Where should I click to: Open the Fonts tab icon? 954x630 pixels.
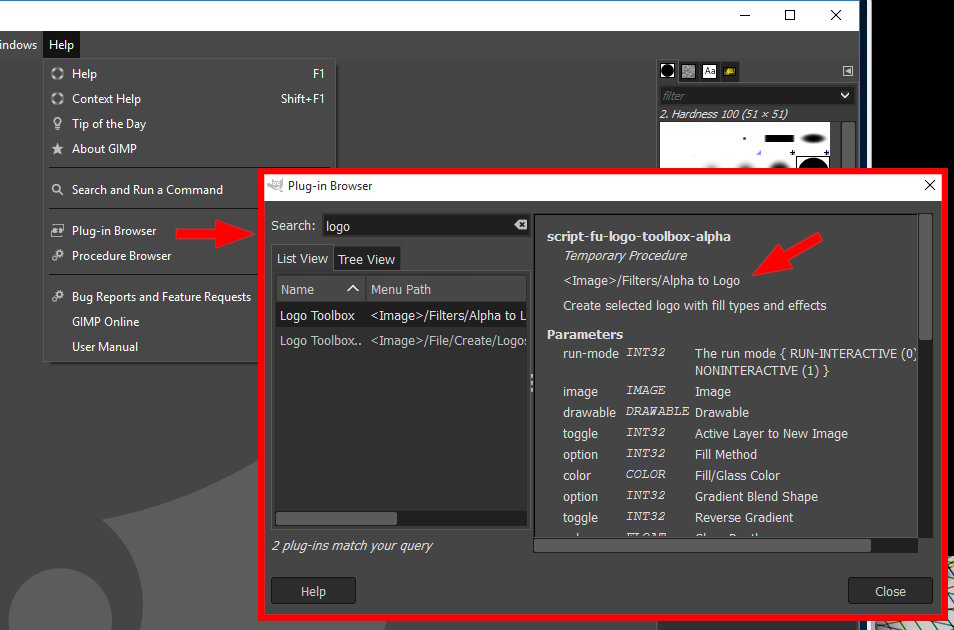(709, 72)
